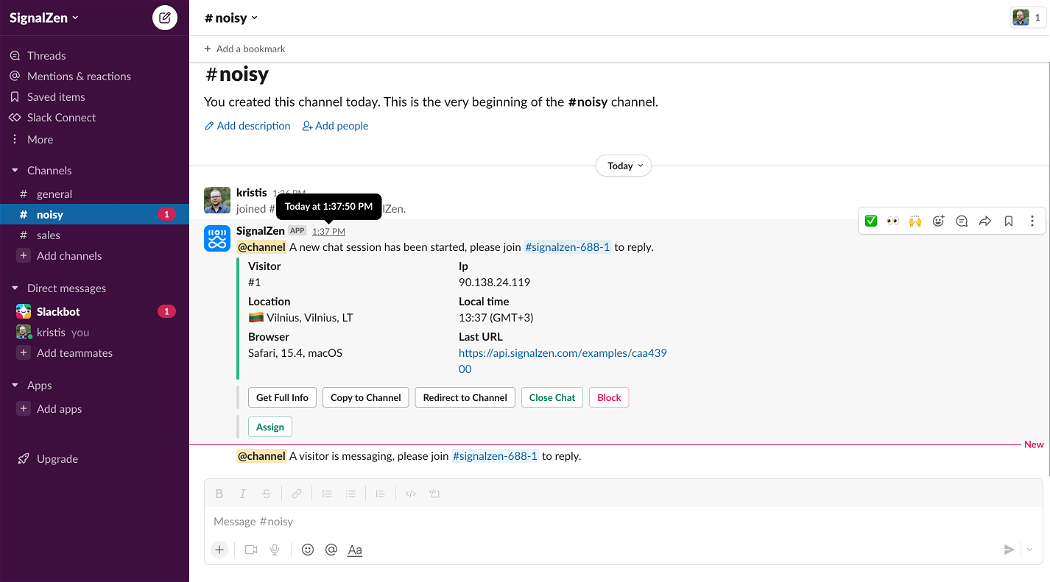This screenshot has height=582, width=1050.
Task: Select the noisy channel in sidebar
Action: (x=94, y=214)
